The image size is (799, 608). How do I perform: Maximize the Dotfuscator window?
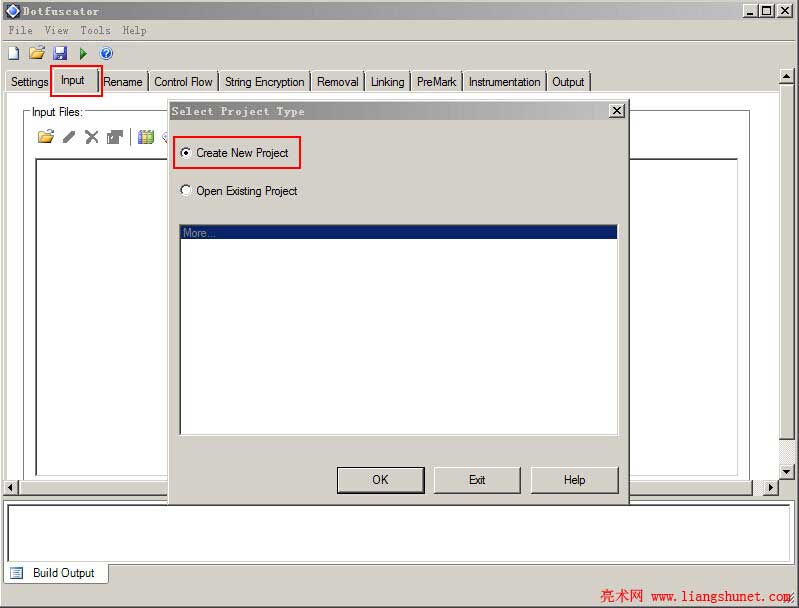tap(766, 11)
